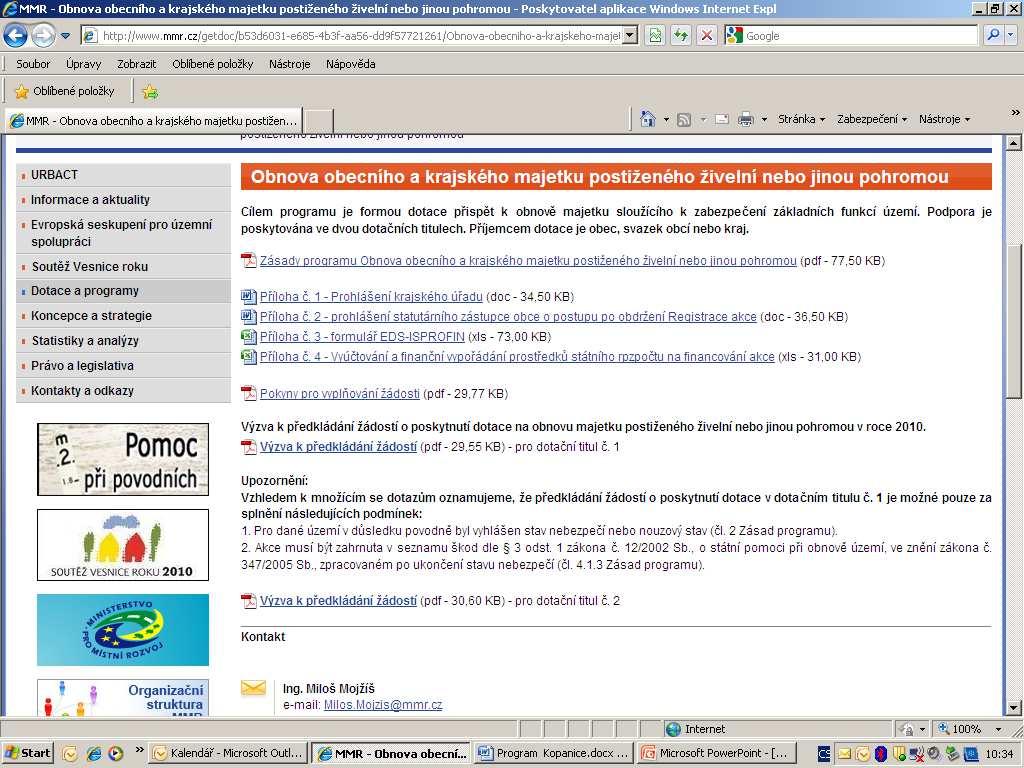Click Excel icon beside Příloha č. 3
The image size is (1024, 768).
(x=249, y=336)
